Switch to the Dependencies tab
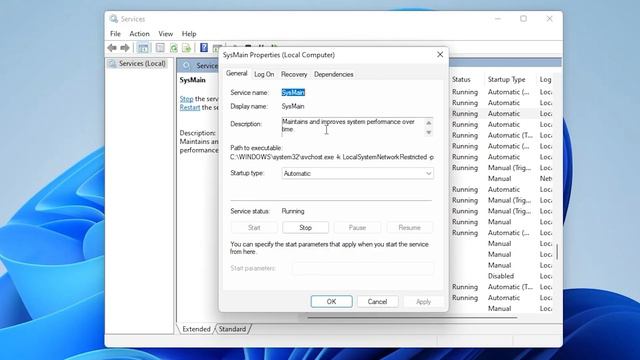This screenshot has width=640, height=360. (x=333, y=74)
